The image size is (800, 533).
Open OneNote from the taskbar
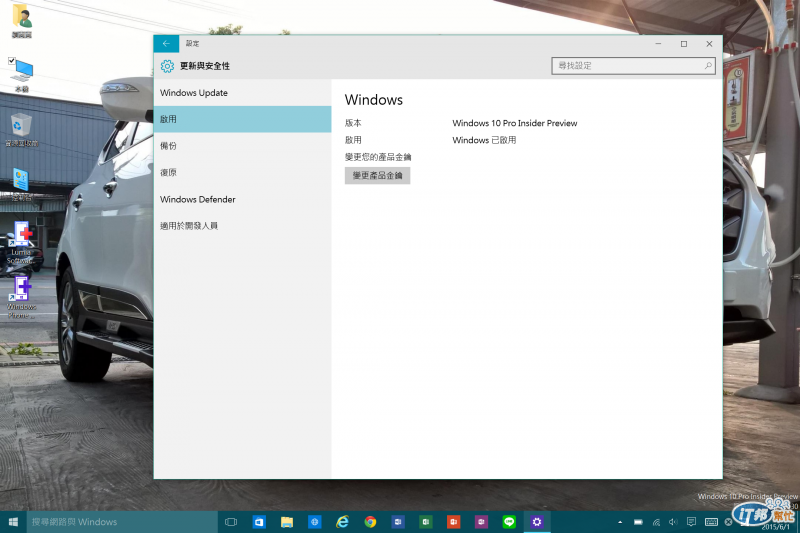pyautogui.click(x=481, y=522)
